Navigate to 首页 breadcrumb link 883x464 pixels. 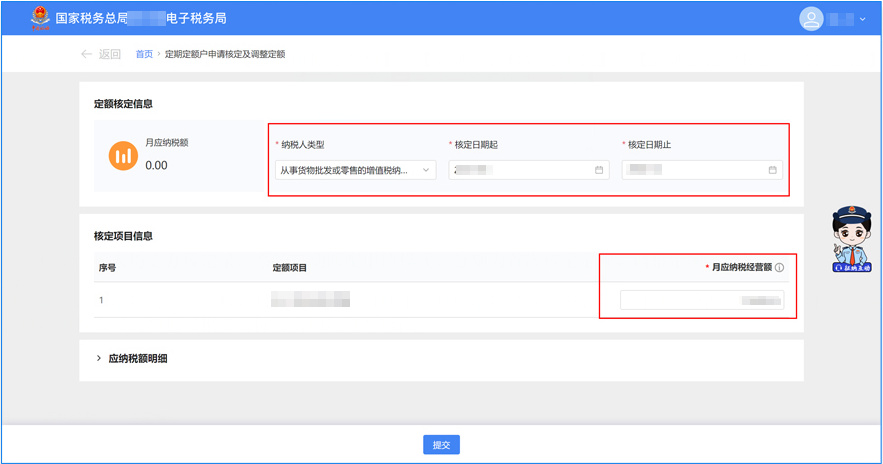point(144,54)
